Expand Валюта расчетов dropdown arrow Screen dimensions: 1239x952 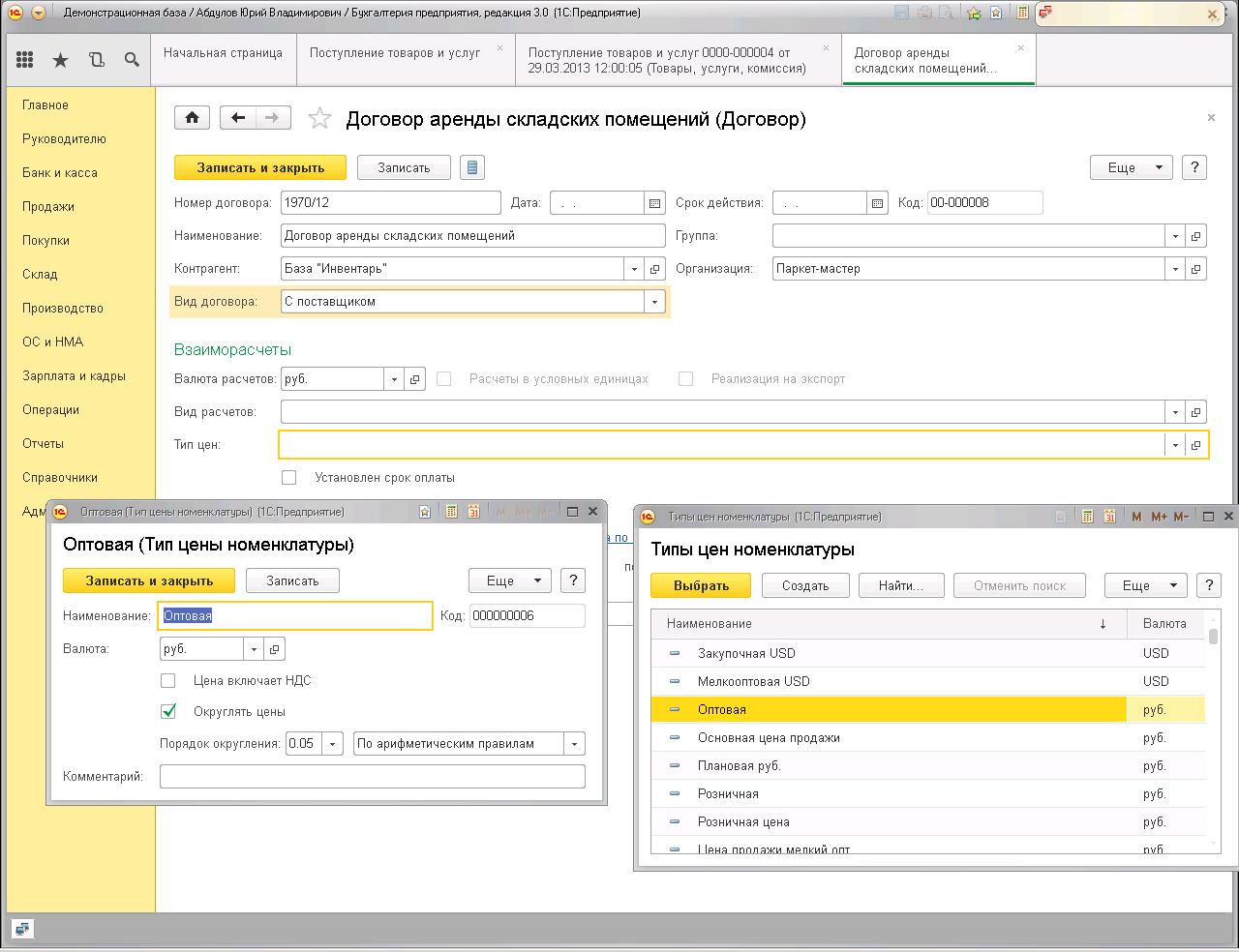394,379
